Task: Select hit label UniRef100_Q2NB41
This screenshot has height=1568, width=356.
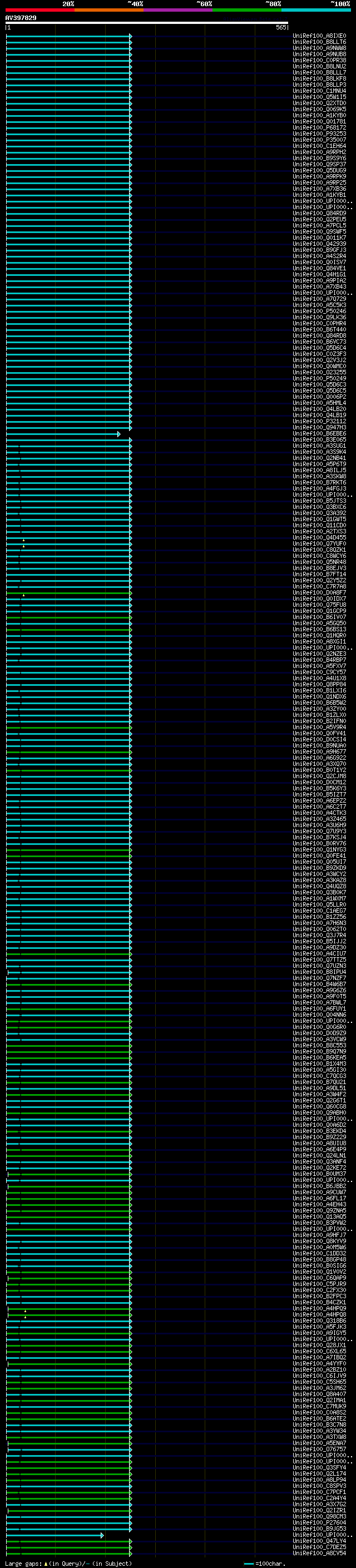Action: click(319, 458)
